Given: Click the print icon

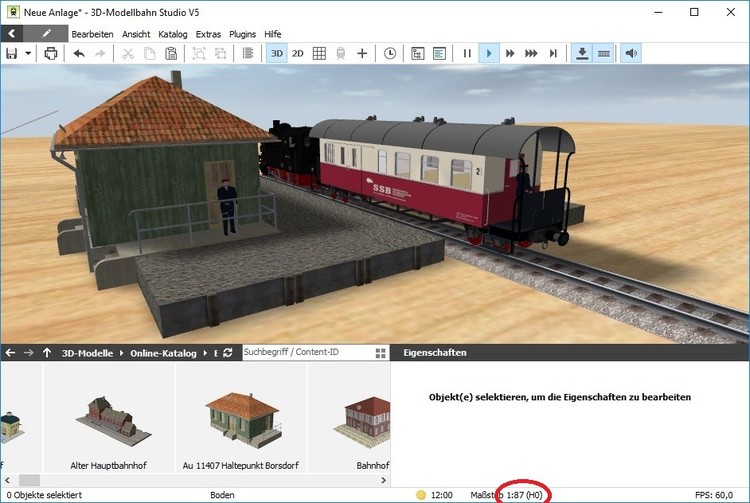Looking at the screenshot, I should click(51, 53).
